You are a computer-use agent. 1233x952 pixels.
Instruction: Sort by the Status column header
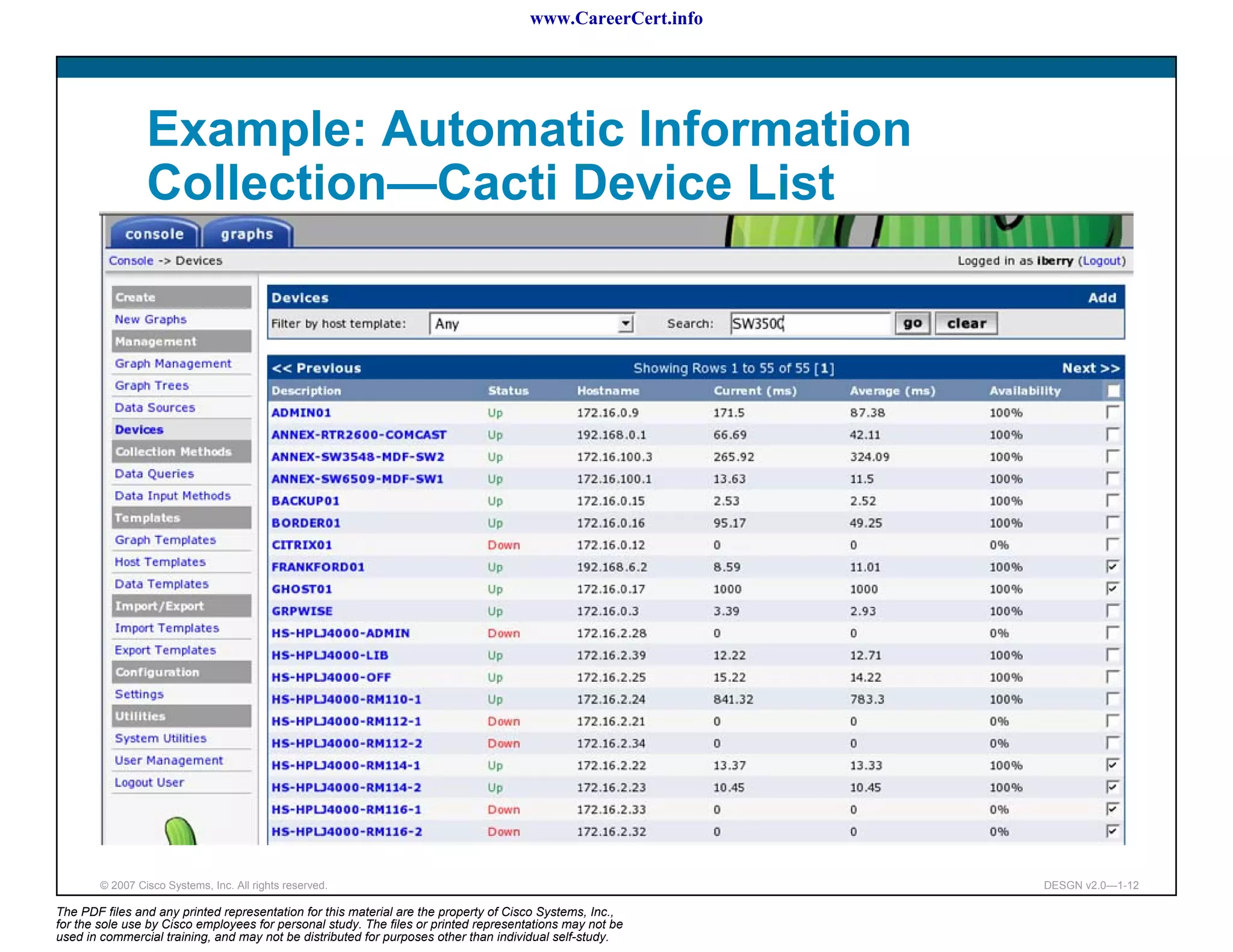(x=508, y=391)
